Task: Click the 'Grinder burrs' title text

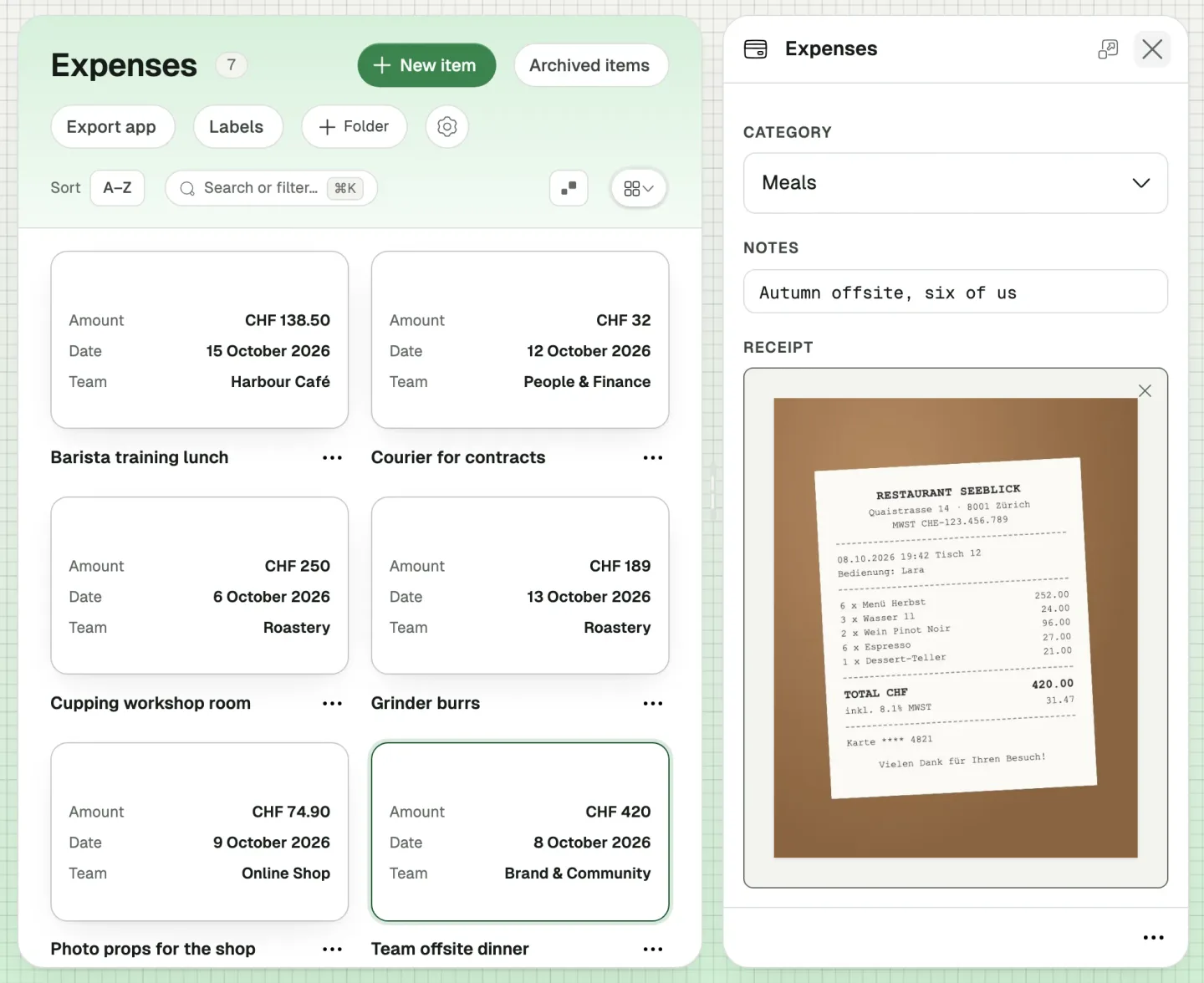Action: [x=426, y=704]
